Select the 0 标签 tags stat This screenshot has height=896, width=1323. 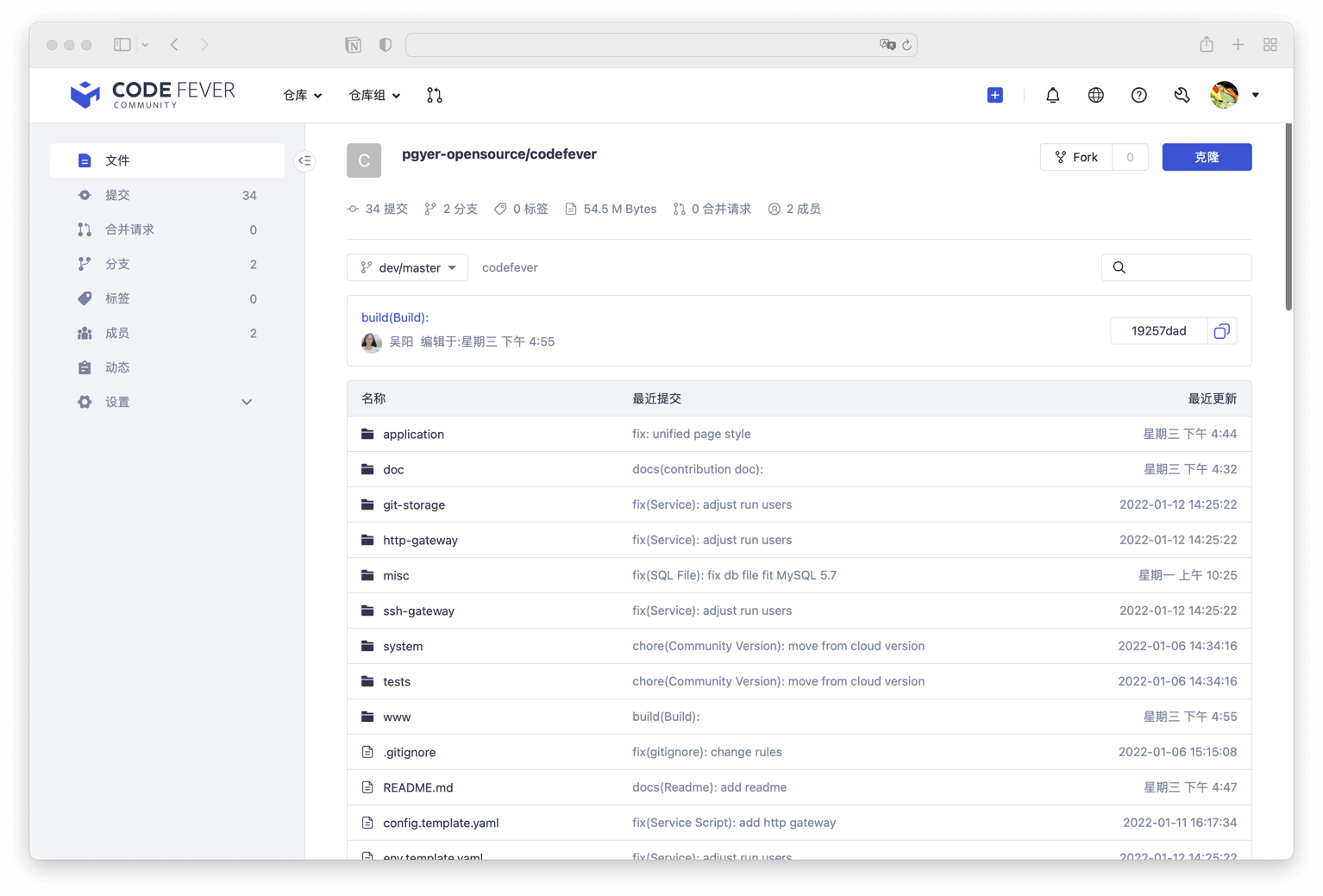[521, 209]
